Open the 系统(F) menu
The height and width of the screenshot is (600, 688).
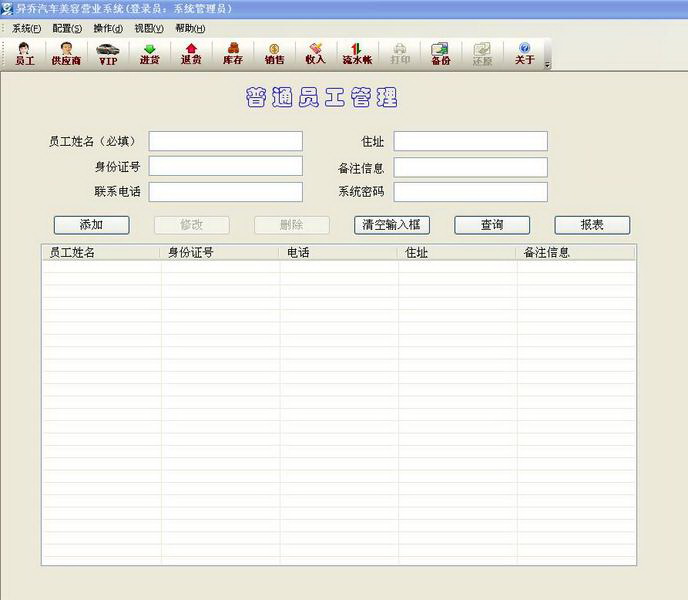(27, 29)
